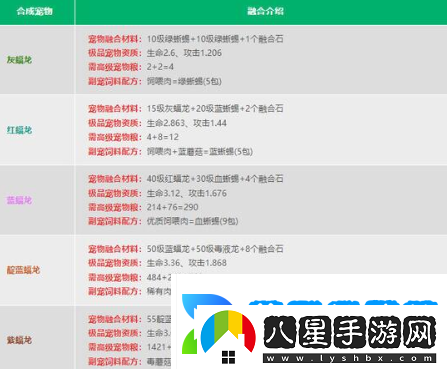The image size is (447, 369).
Task: Click 宠物融合材料 label in 紫蝠龙 row
Action: [x=115, y=319]
